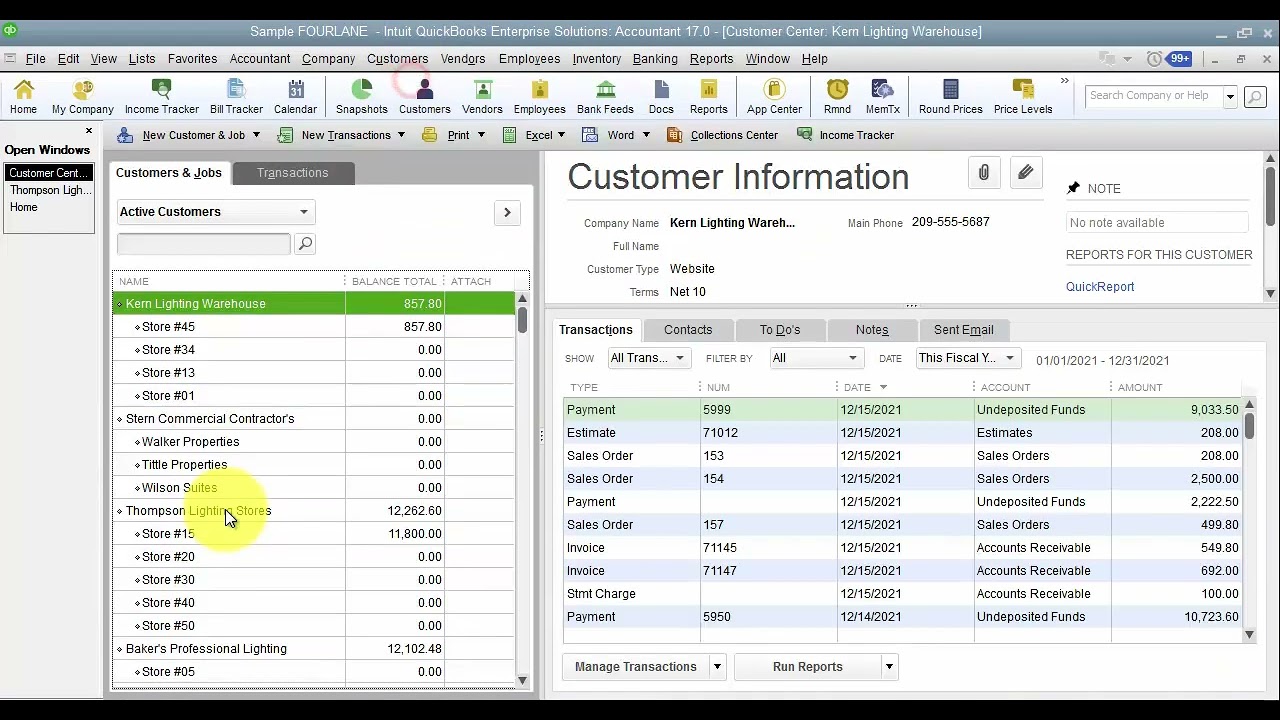This screenshot has width=1280, height=720.
Task: Click customer list vertical scrollbar thumb
Action: pos(522,320)
